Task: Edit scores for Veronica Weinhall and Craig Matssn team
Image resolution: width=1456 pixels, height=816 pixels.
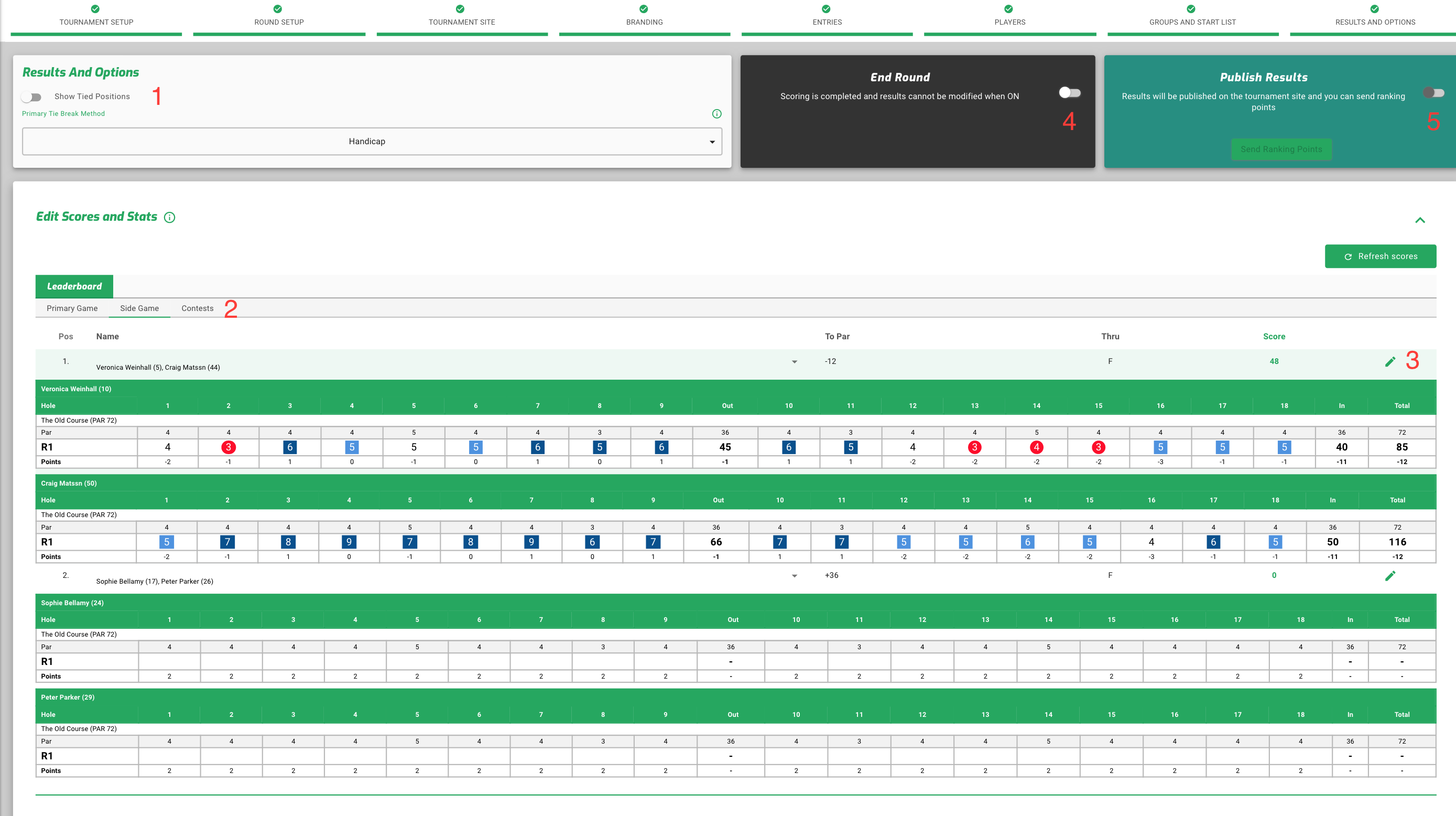Action: pos(1390,361)
